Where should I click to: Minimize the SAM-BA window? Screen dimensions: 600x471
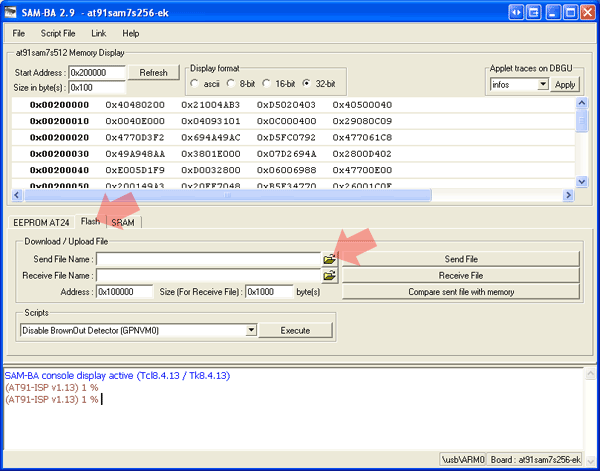click(553, 12)
